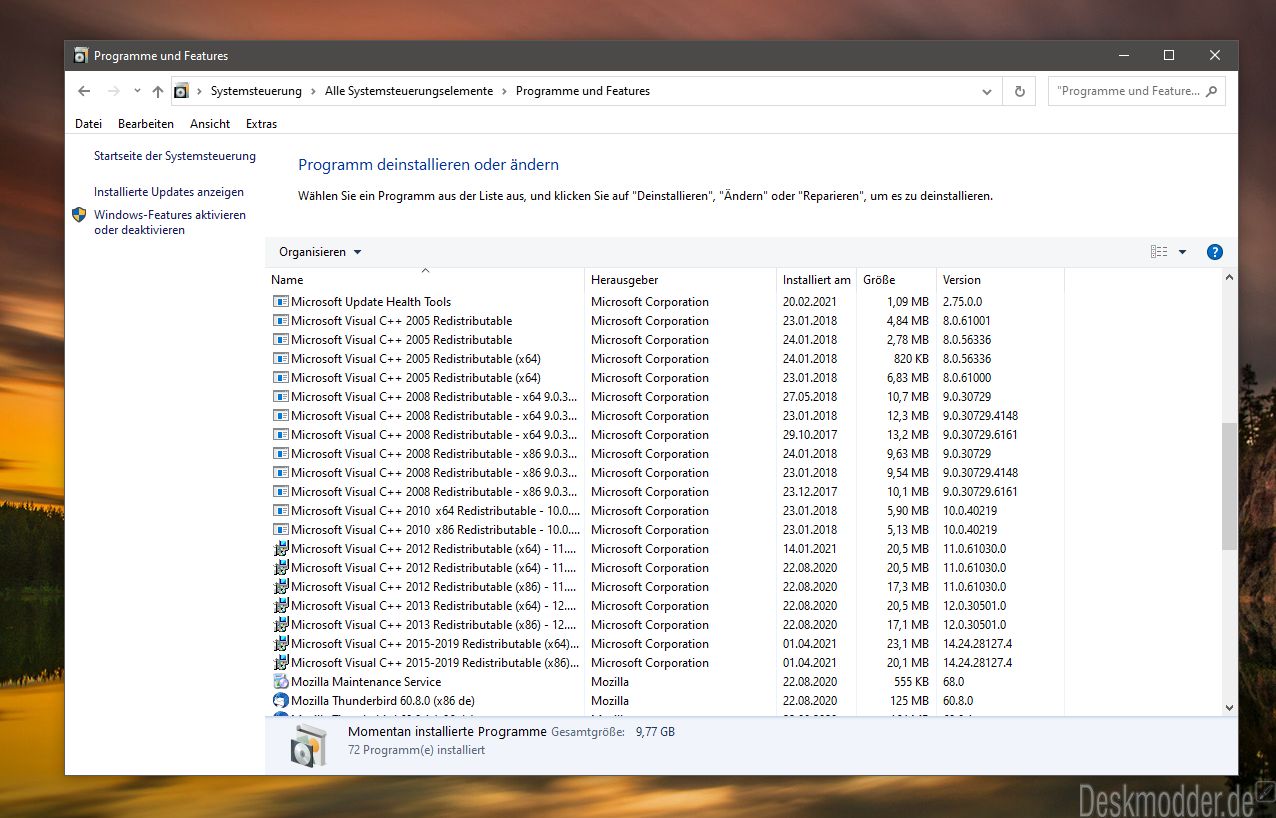Sort by the Herausgeber column header

680,280
